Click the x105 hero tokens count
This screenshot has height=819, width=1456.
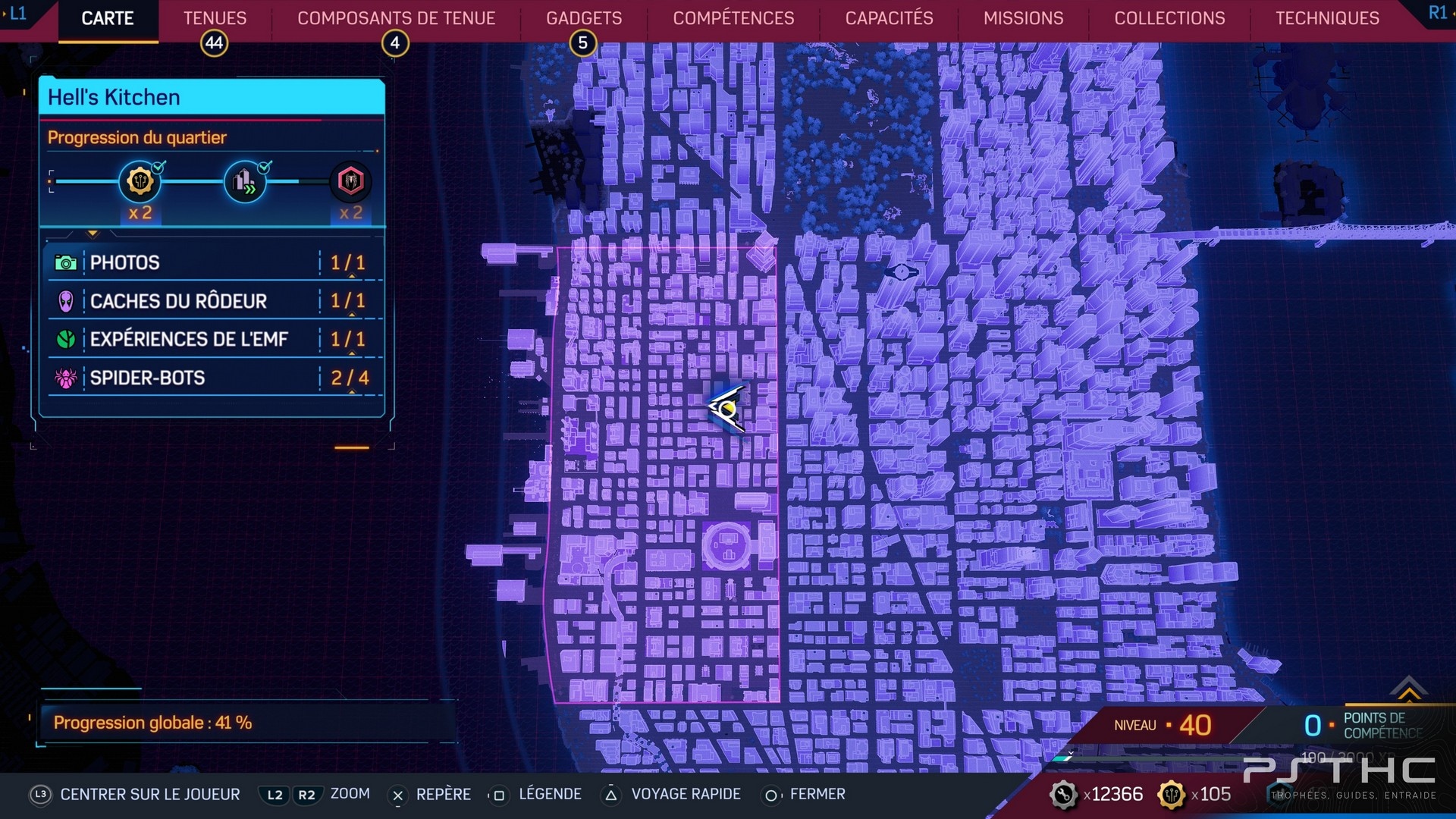[1211, 794]
